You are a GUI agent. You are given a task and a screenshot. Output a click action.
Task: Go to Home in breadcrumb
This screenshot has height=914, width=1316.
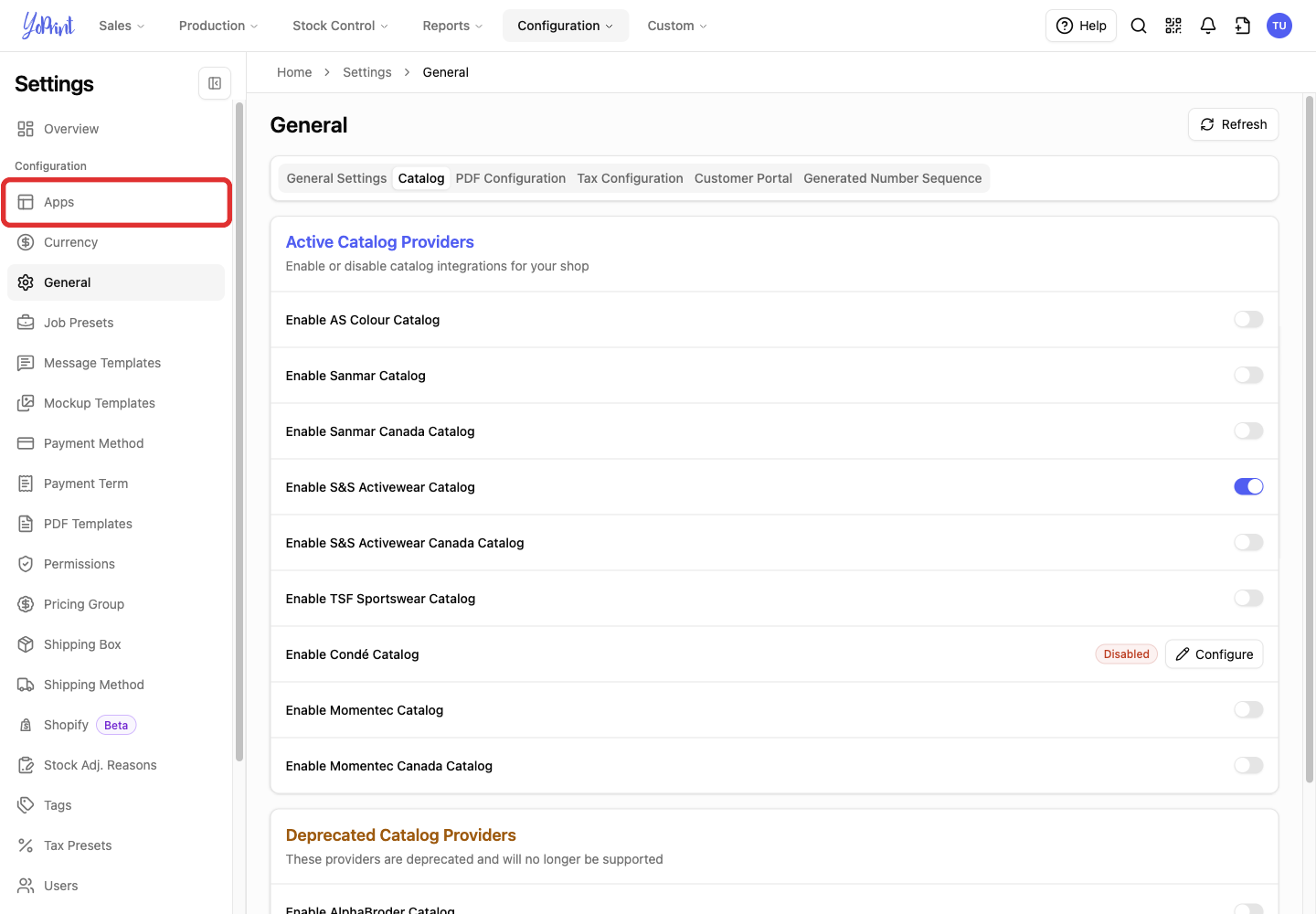coord(294,72)
